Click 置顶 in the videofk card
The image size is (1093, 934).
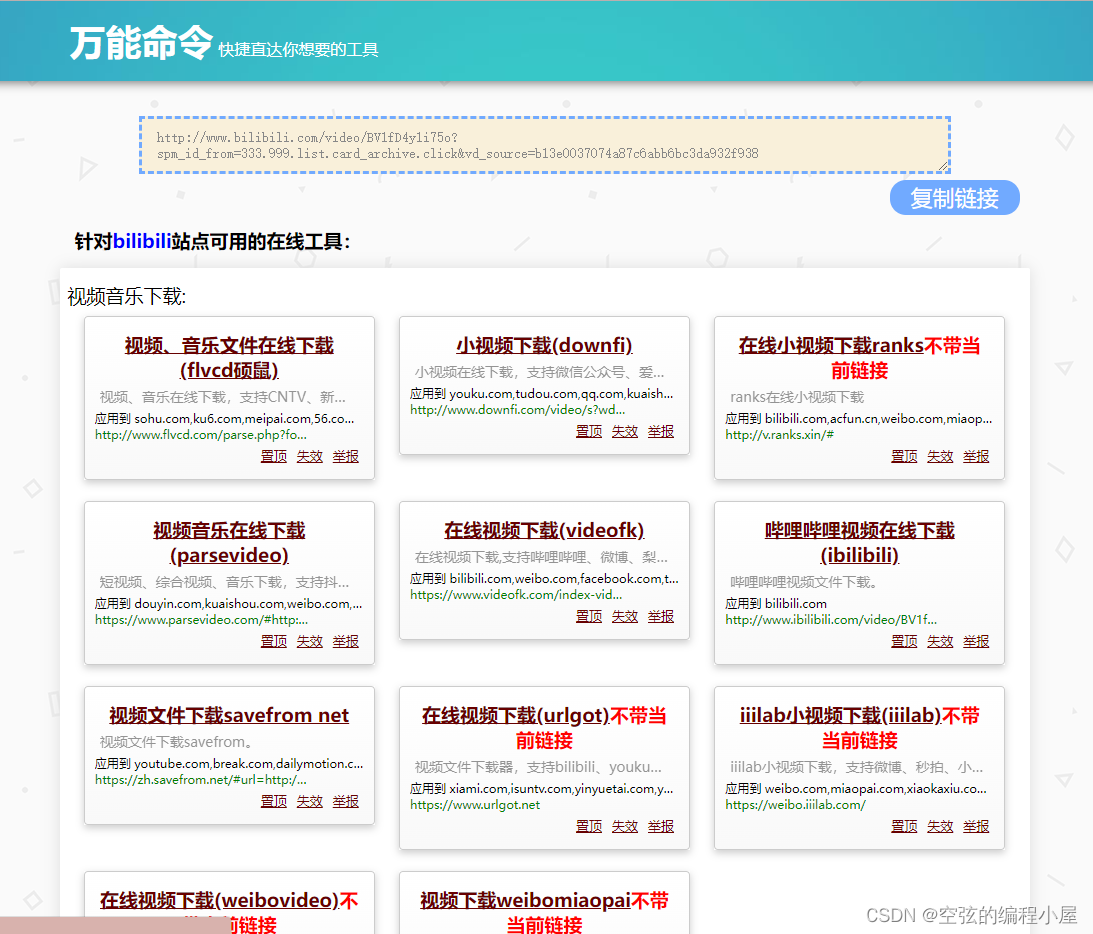[x=589, y=616]
